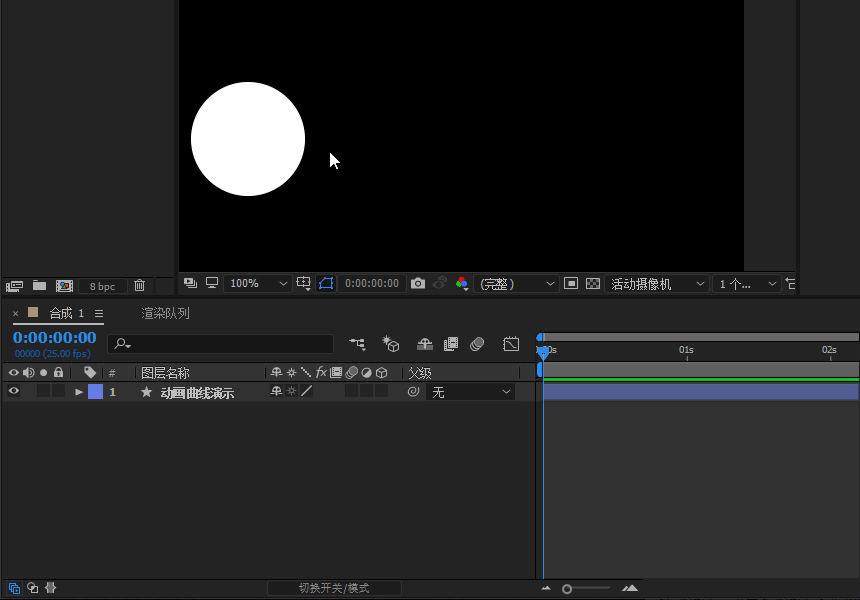Open the 1 个... view layout dropdown
860x600 pixels.
[747, 284]
